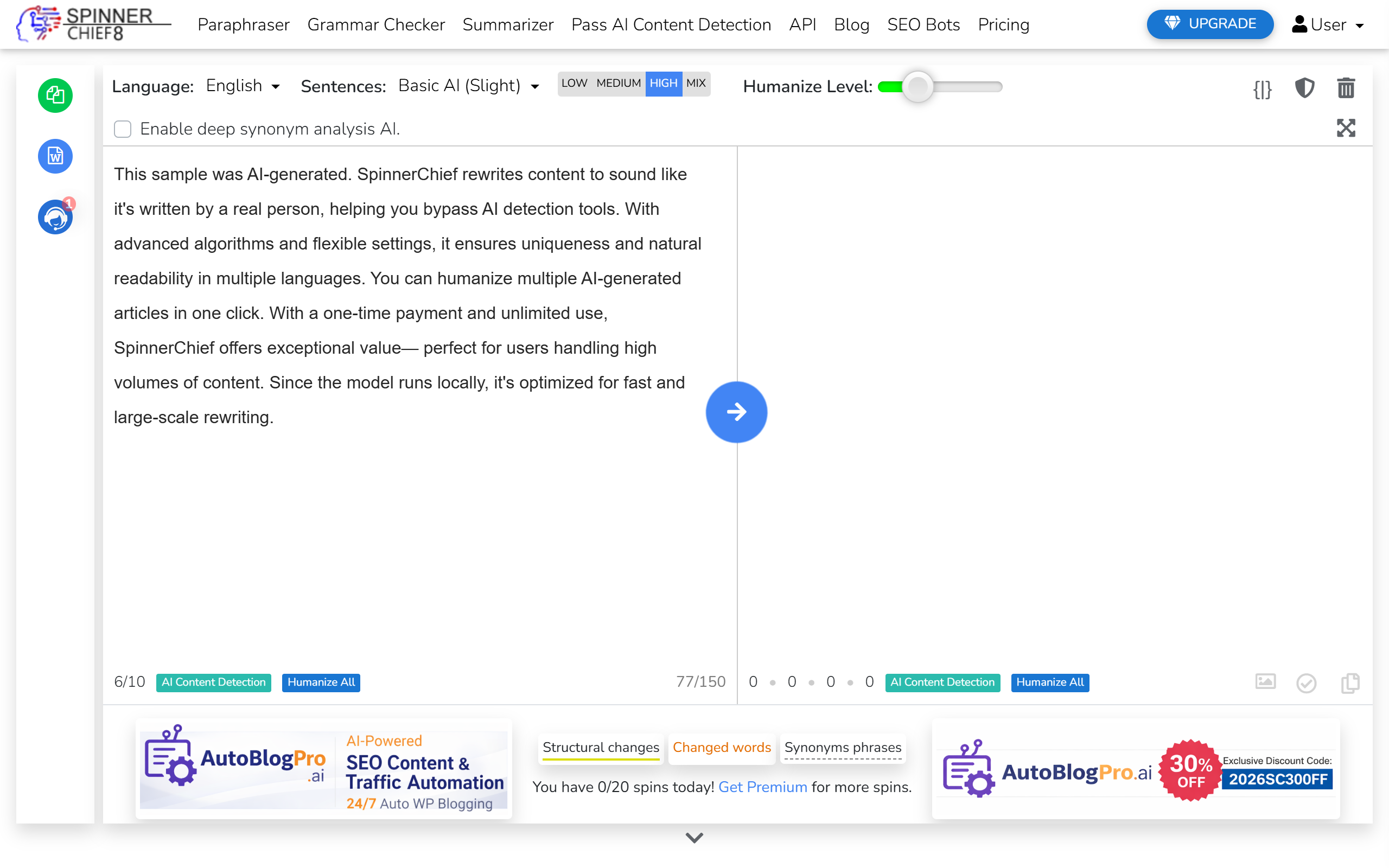1389x868 pixels.
Task: Open Grammar Checker in the top menu
Action: coord(376,25)
